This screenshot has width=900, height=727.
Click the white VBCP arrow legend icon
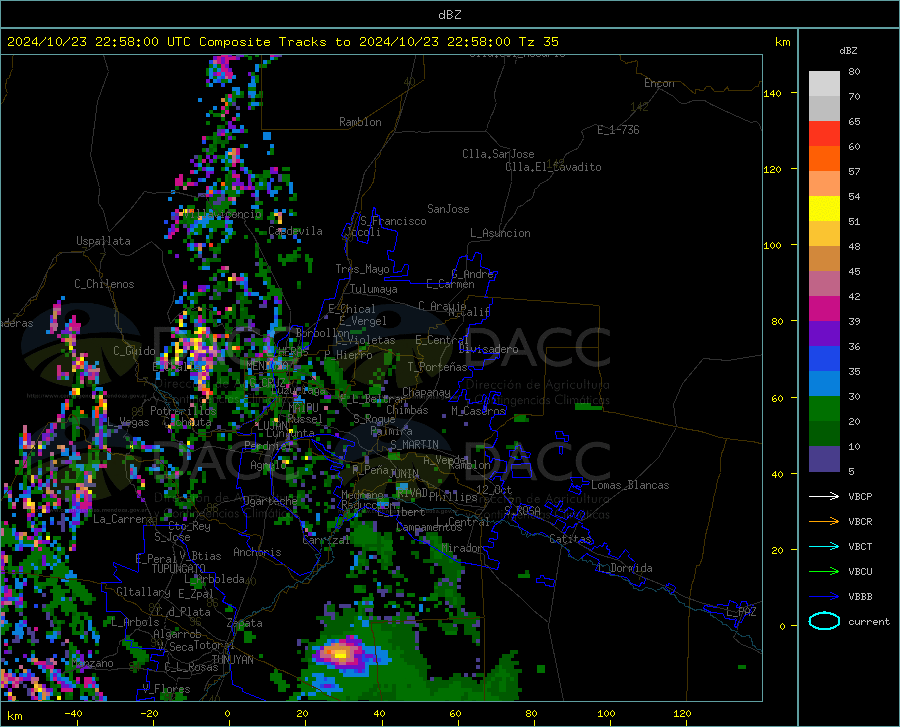click(x=824, y=496)
